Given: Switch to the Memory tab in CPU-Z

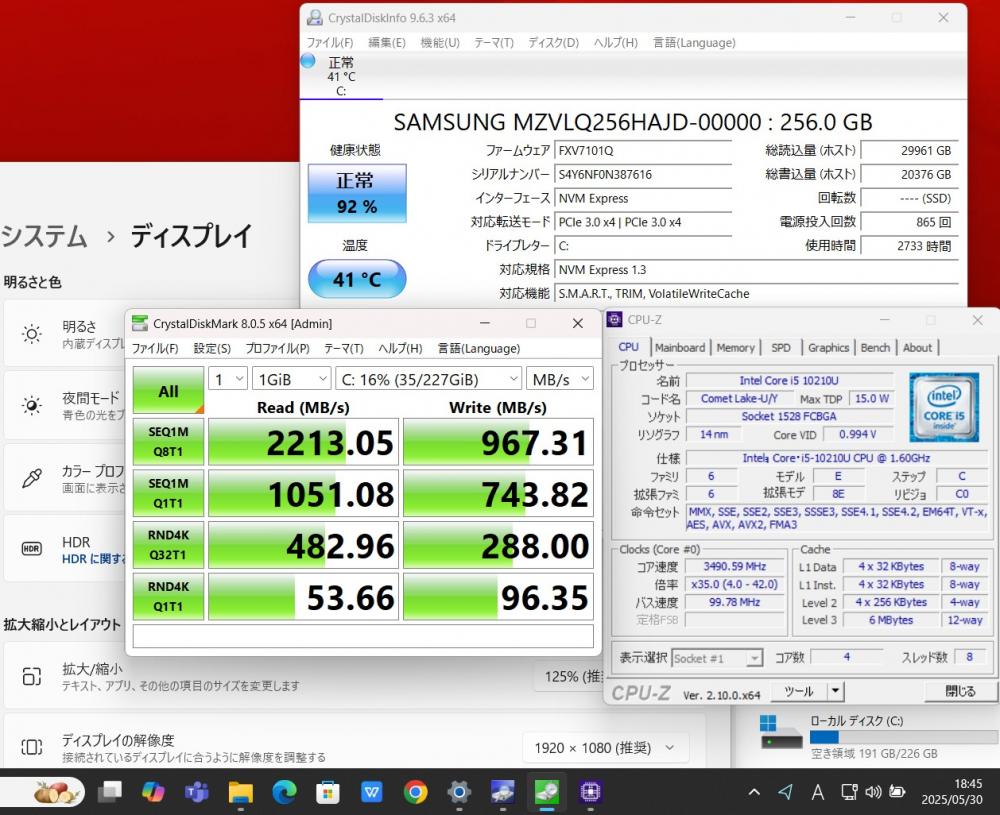Looking at the screenshot, I should [x=735, y=348].
